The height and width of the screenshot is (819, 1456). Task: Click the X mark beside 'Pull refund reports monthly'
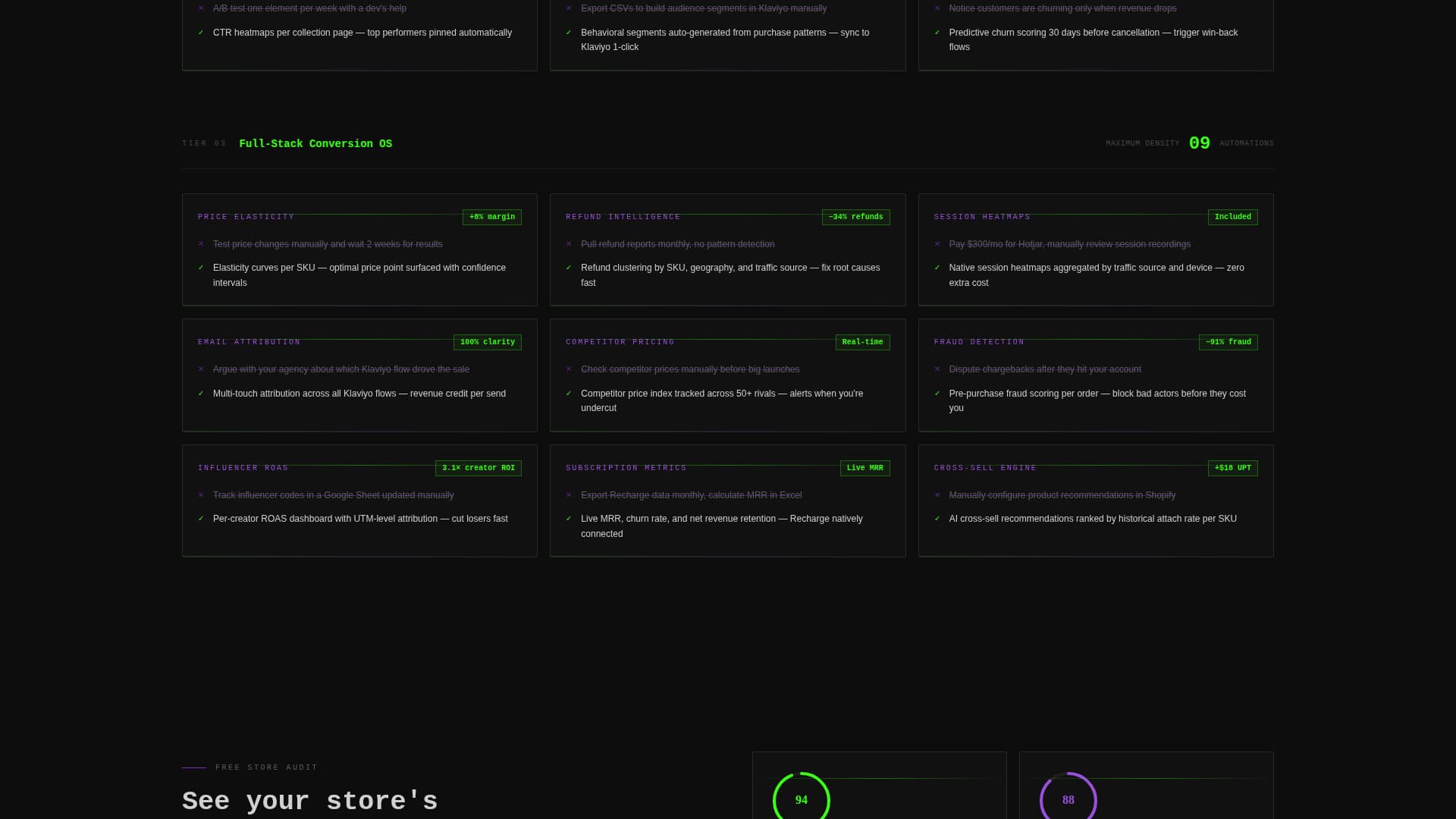[569, 244]
